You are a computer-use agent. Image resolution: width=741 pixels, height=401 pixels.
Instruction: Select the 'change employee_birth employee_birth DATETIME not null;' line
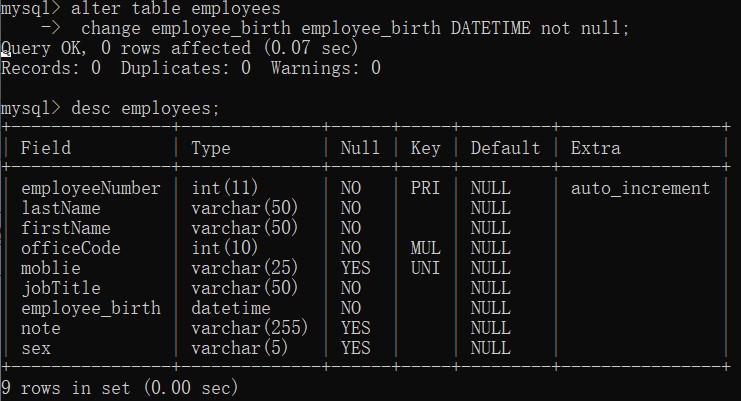[355, 28]
